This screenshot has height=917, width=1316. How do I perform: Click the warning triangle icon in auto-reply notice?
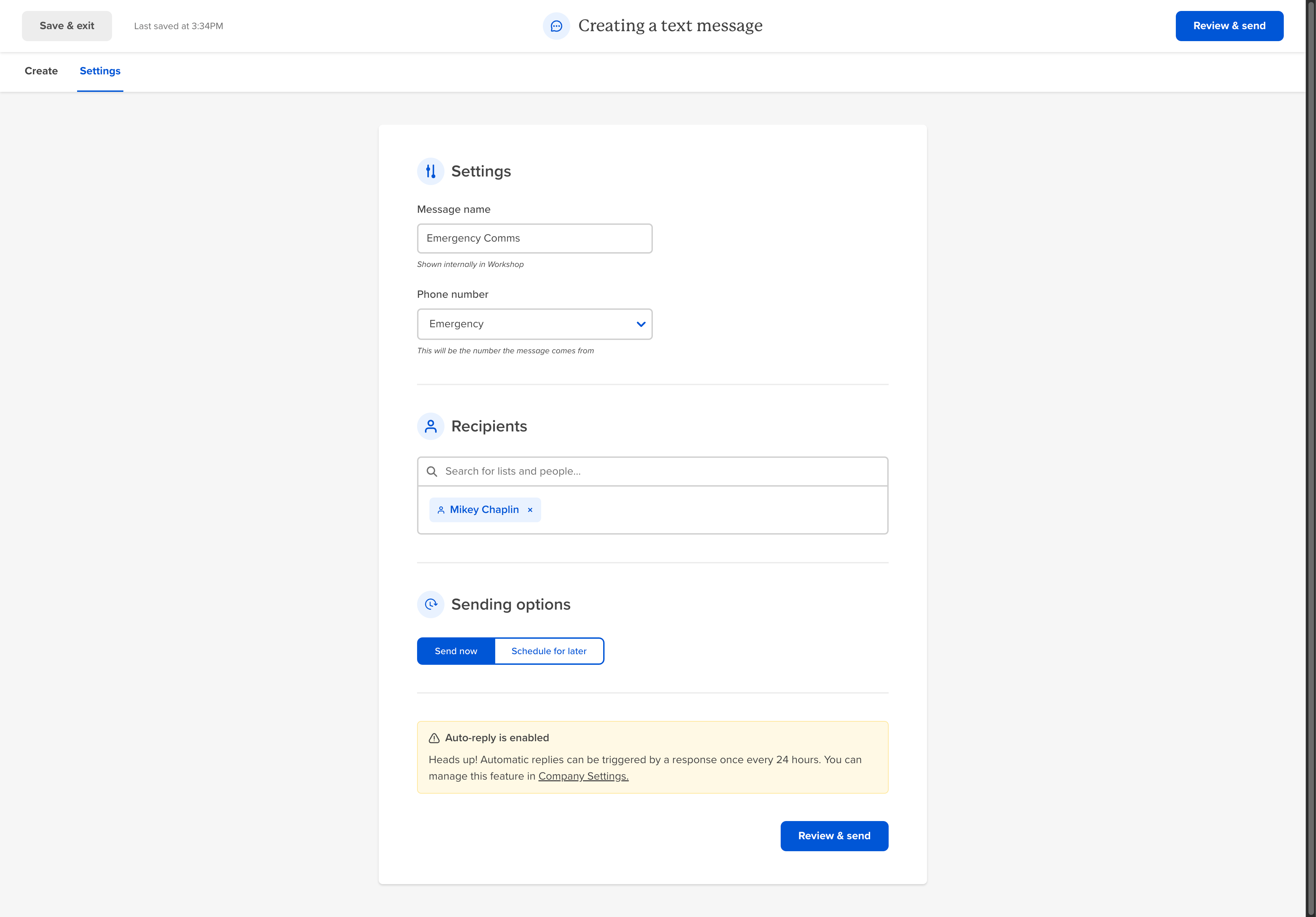pyautogui.click(x=434, y=738)
